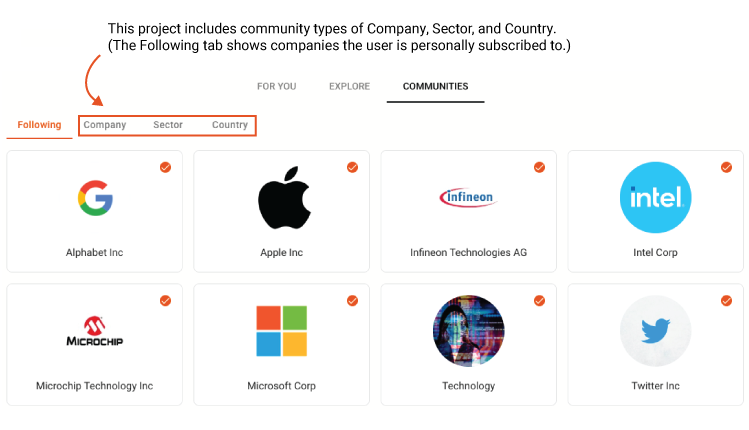This screenshot has width=749, height=430.
Task: Unfollow Apple Inc via its checkmark
Action: coord(353,167)
